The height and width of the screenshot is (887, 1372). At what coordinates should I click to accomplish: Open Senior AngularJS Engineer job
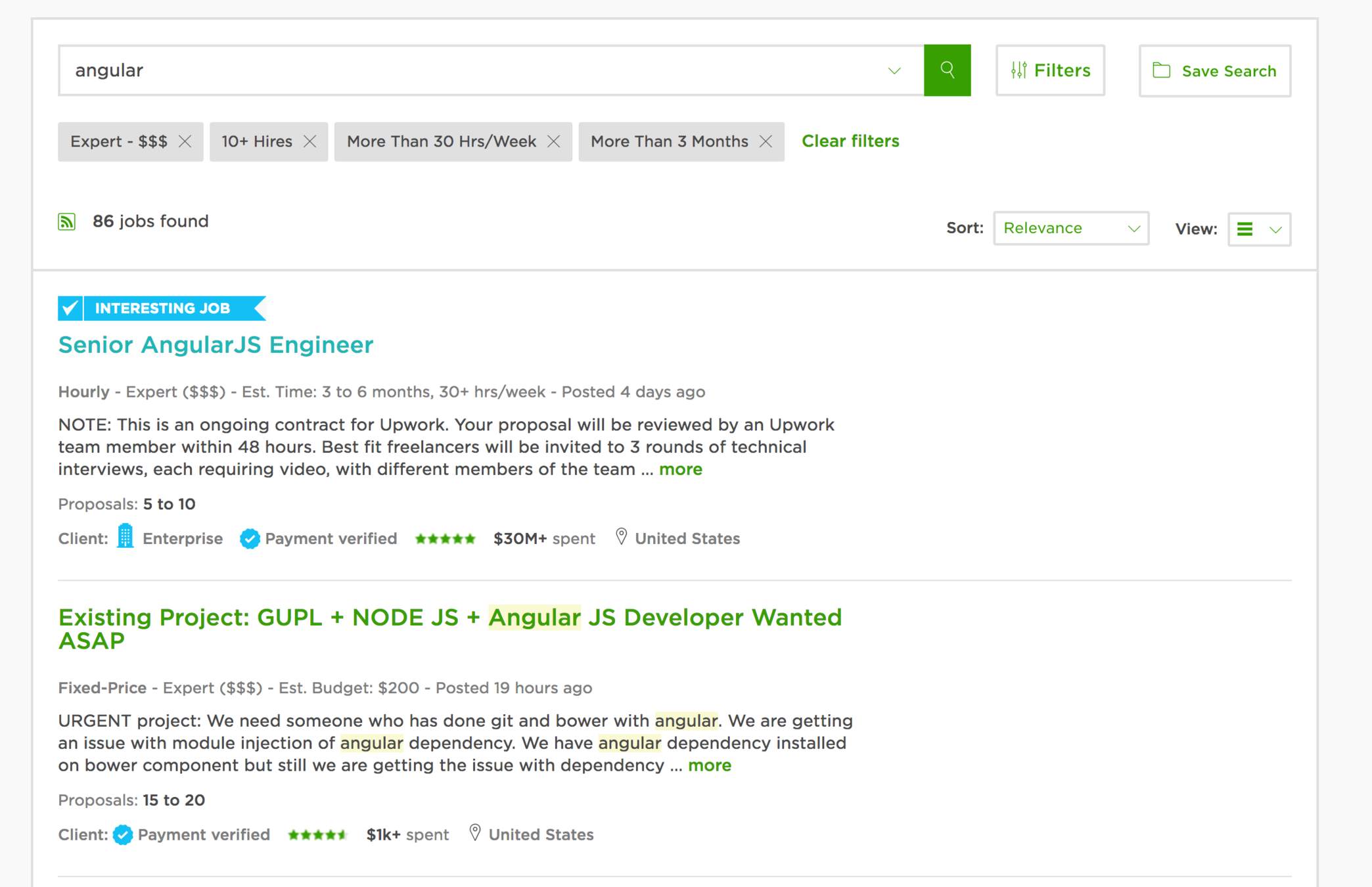point(216,344)
